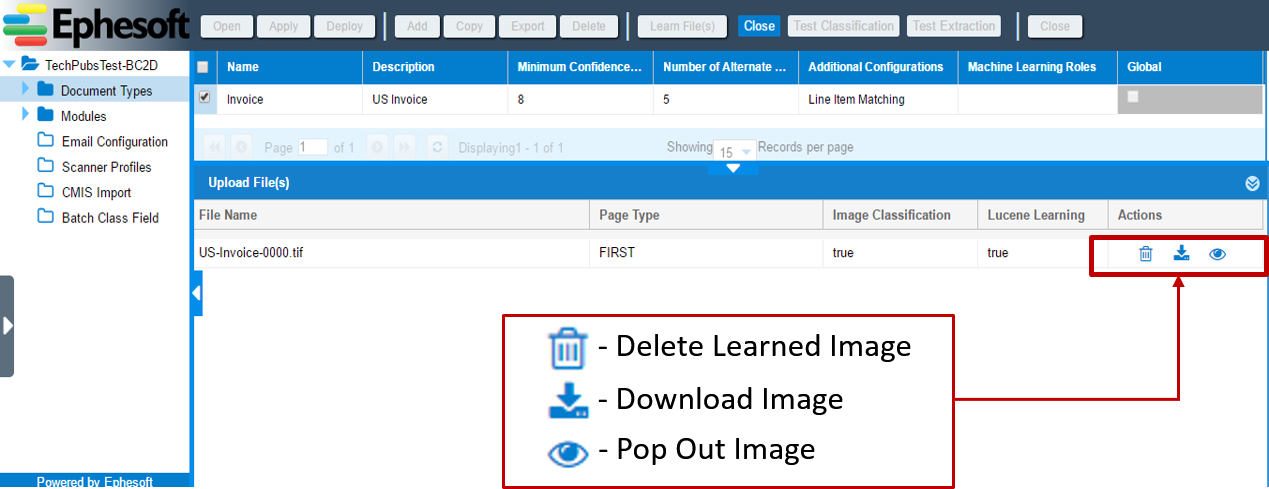
Task: Sort by Number of Alternate column header
Action: tap(725, 67)
